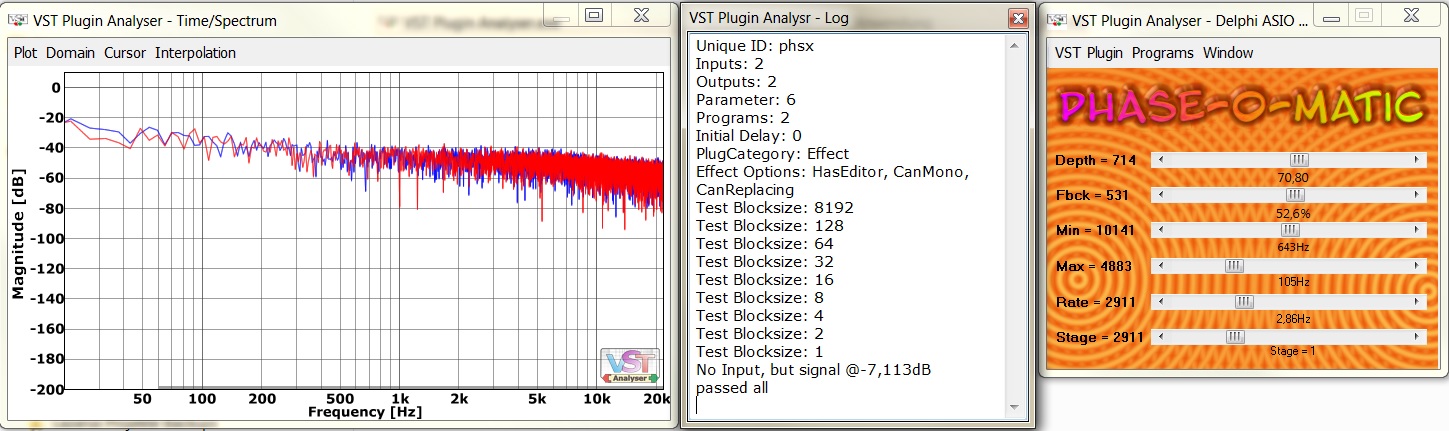This screenshot has height=431, width=1449.
Task: Open the Plot menu in Time/Spectrum window
Action: coord(25,53)
